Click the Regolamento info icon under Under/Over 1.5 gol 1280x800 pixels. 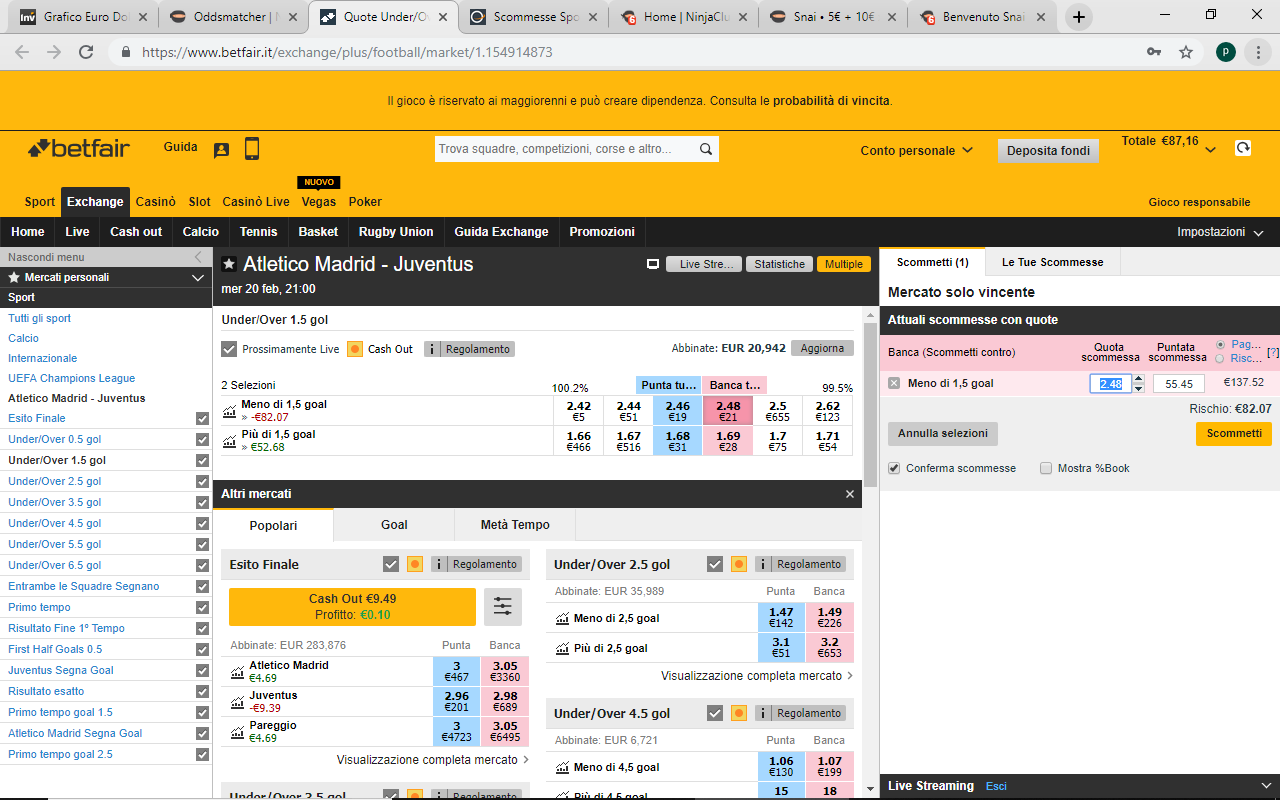pos(432,349)
